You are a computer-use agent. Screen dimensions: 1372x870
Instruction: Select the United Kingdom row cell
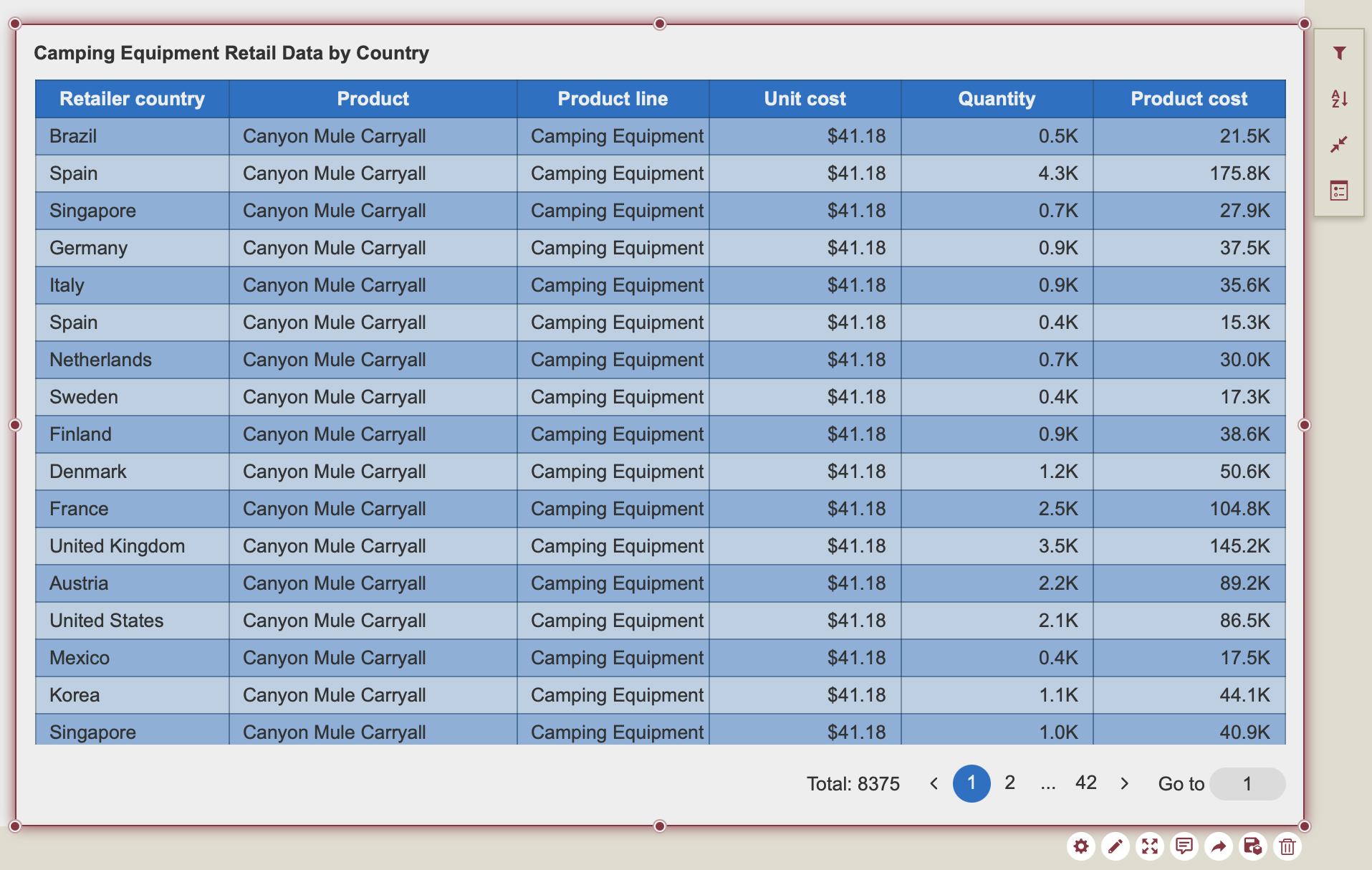(x=117, y=546)
